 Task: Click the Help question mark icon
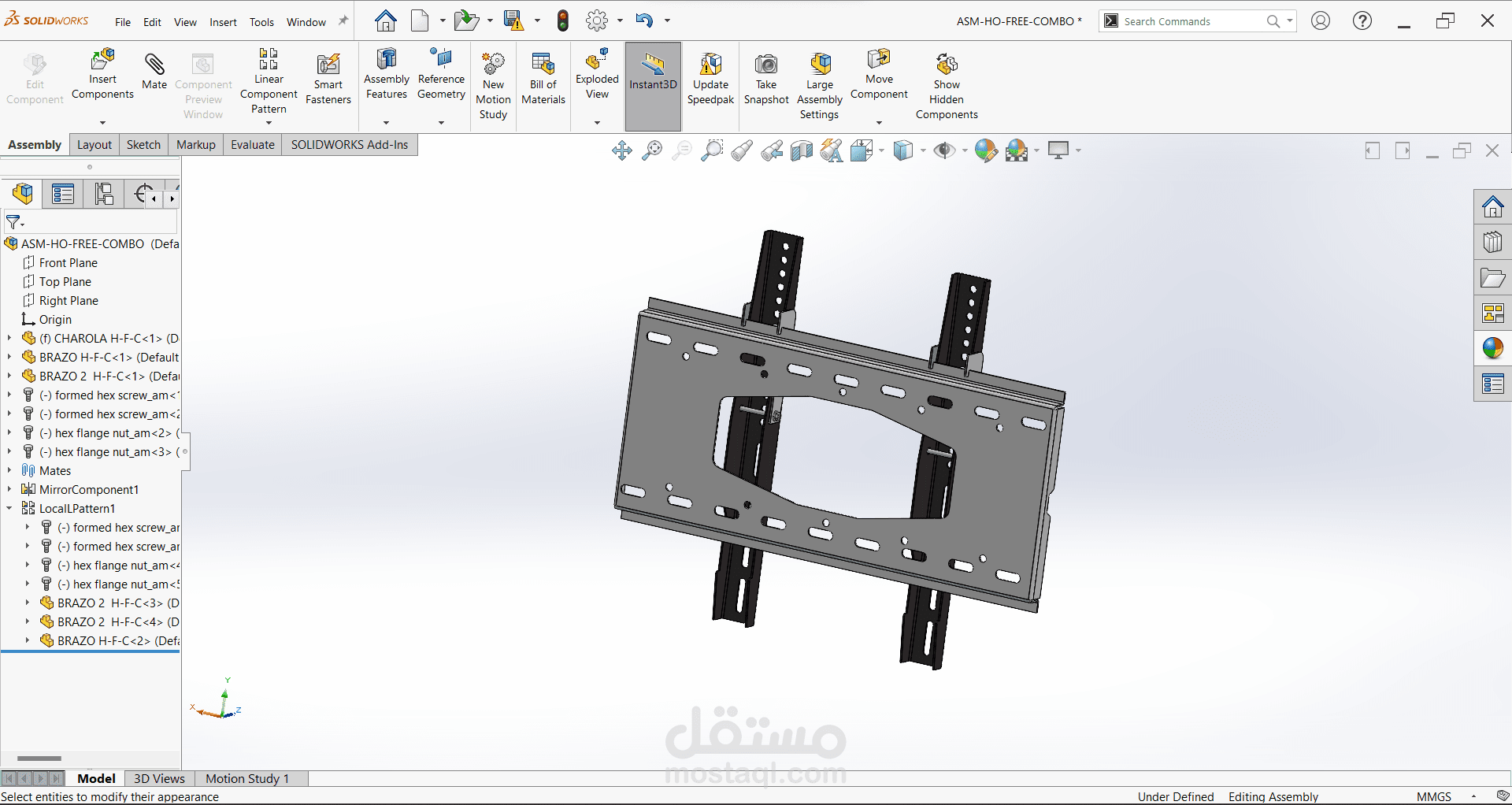(x=1362, y=20)
